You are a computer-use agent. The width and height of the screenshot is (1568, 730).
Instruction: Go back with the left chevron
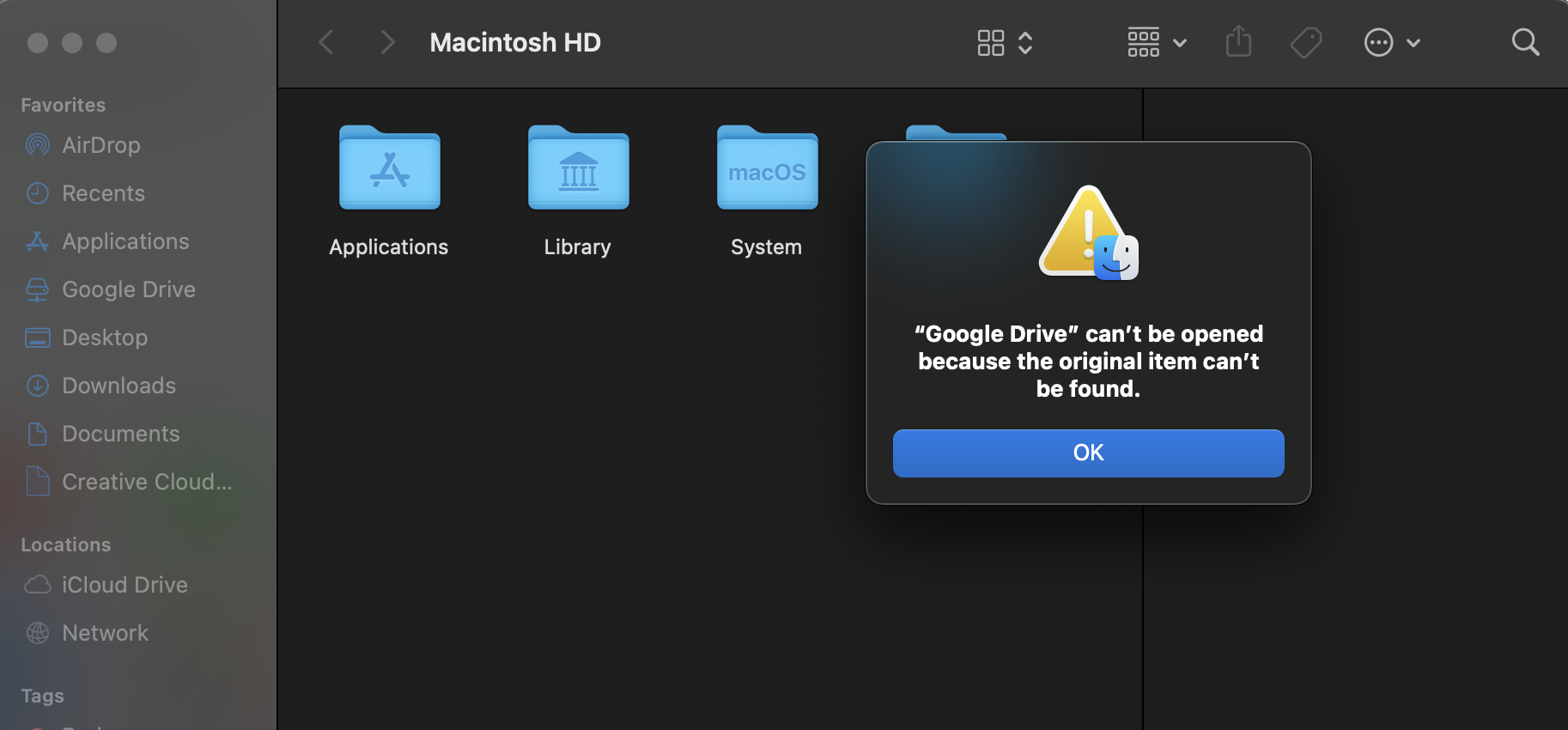point(326,42)
